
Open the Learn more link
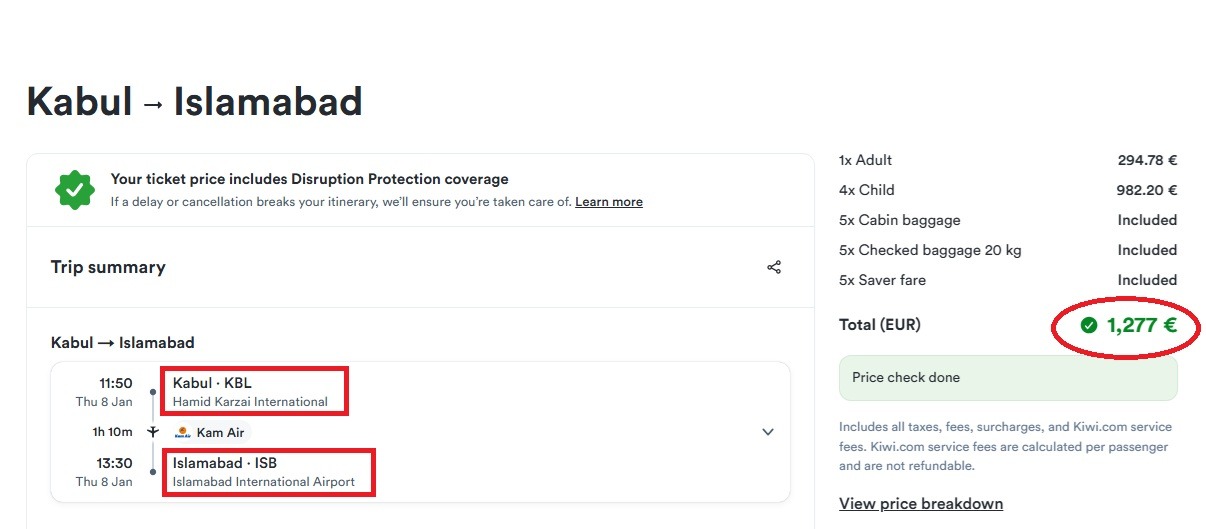click(x=609, y=202)
